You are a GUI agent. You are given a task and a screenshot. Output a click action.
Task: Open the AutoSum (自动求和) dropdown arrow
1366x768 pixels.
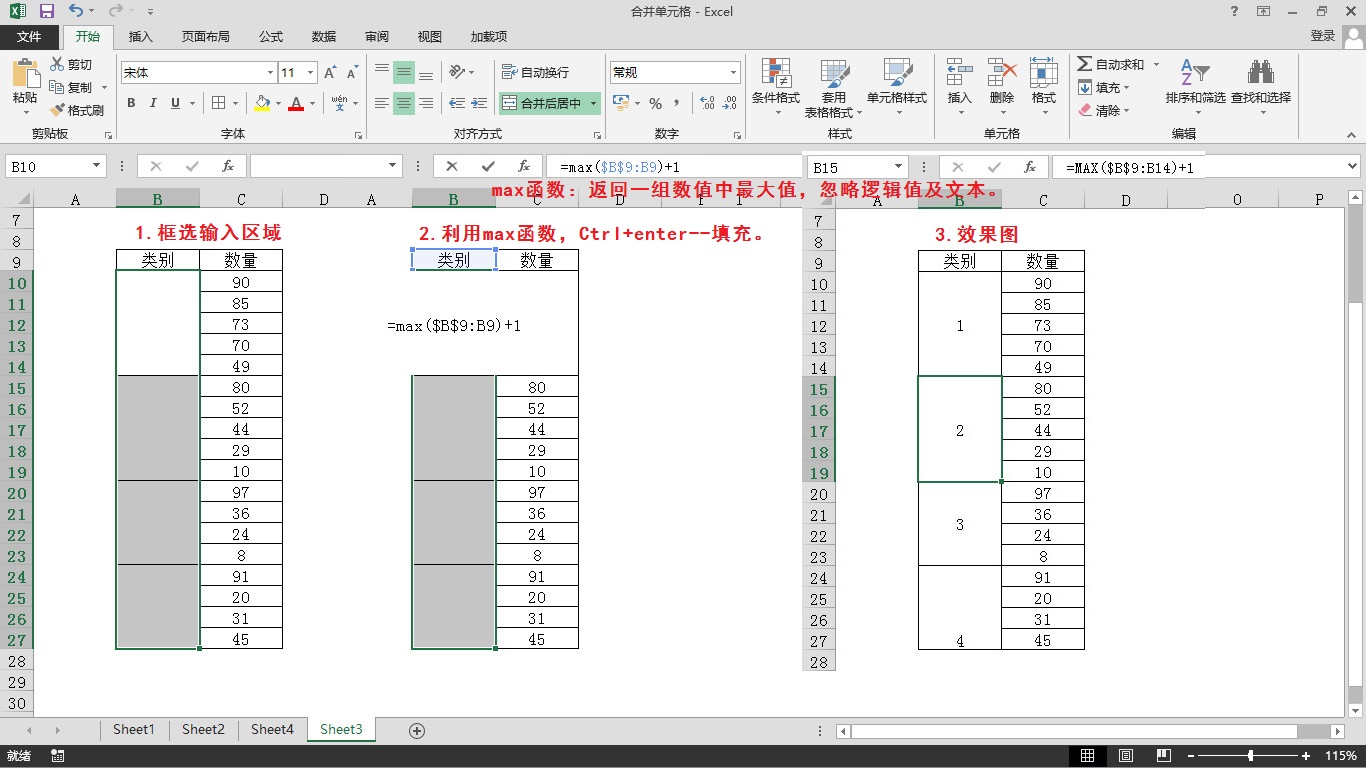1156,65
